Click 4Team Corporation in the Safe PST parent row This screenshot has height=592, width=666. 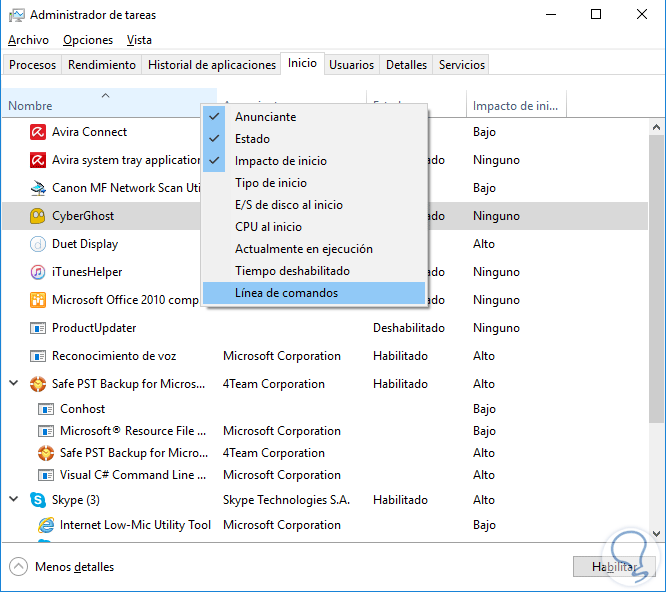pos(274,384)
